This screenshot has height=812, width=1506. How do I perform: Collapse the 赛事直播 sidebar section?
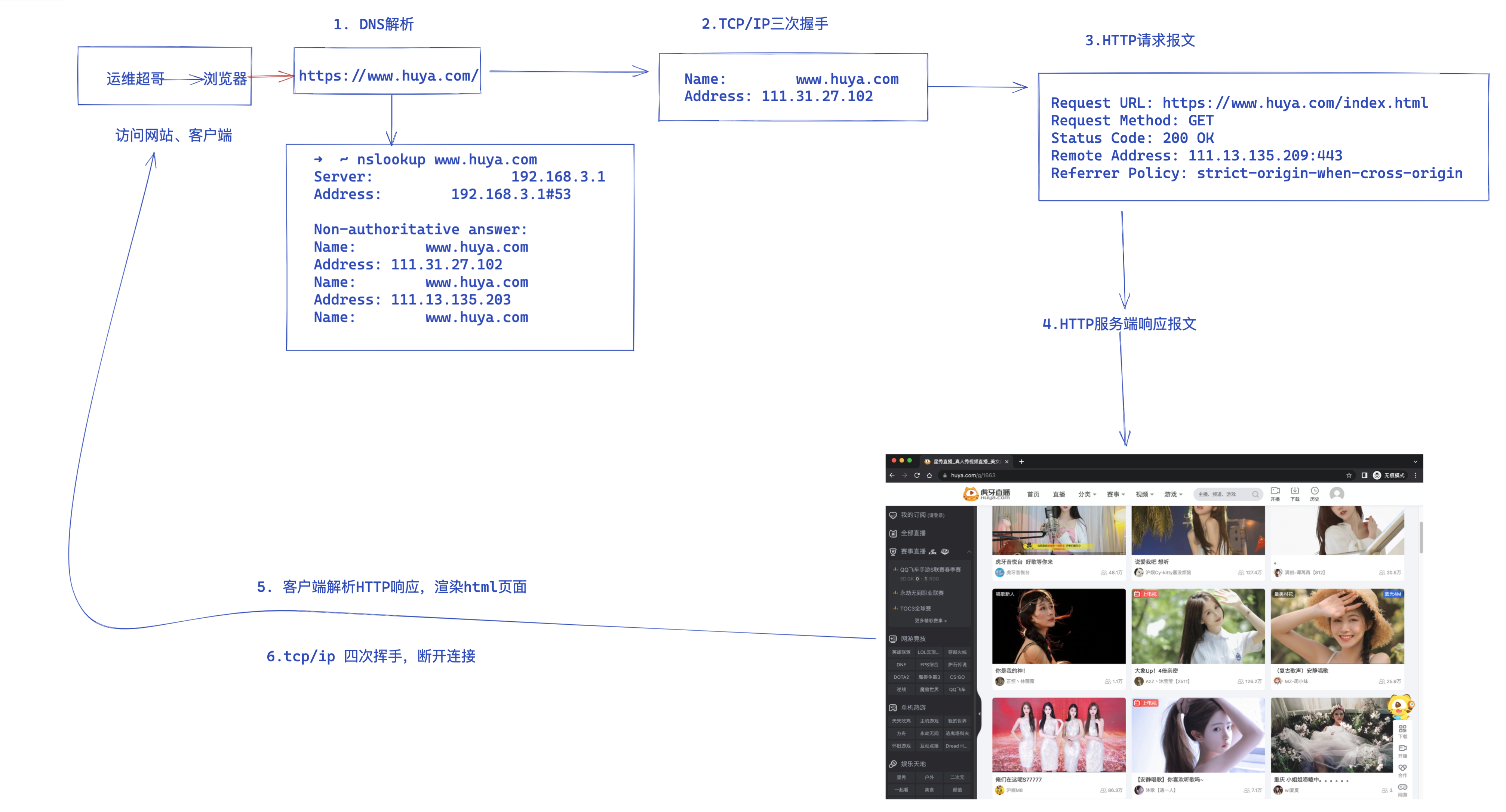[x=969, y=552]
